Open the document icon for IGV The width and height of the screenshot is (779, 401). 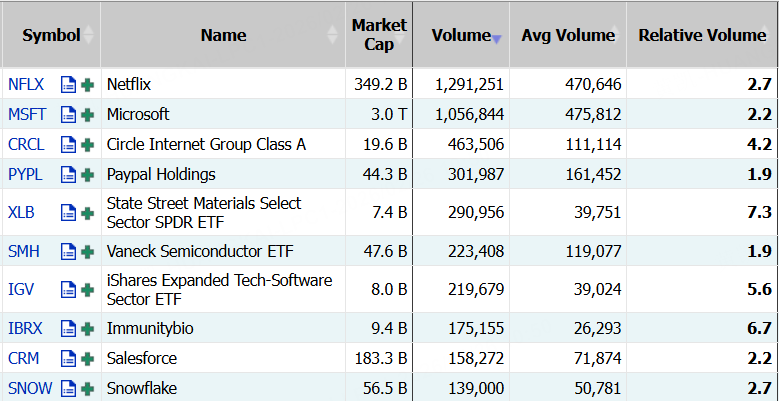coord(68,289)
